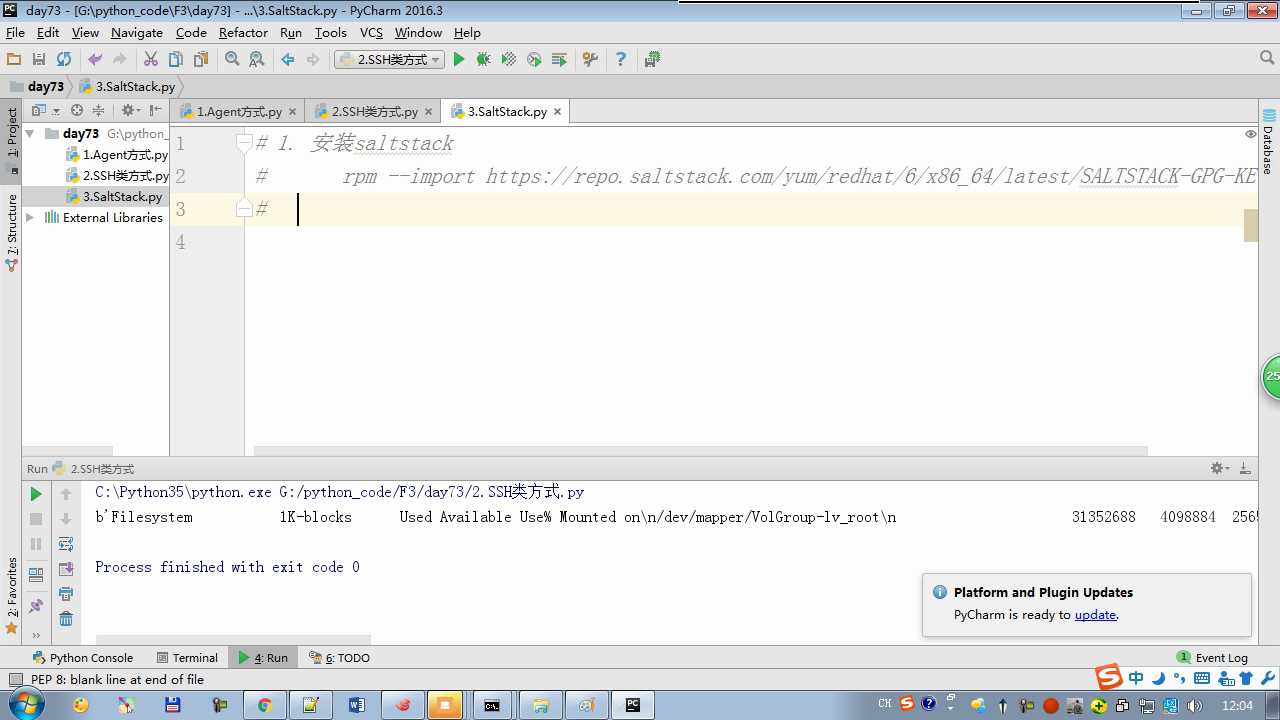Open the project view mode dropdown
The height and width of the screenshot is (720, 1280).
tap(45, 111)
